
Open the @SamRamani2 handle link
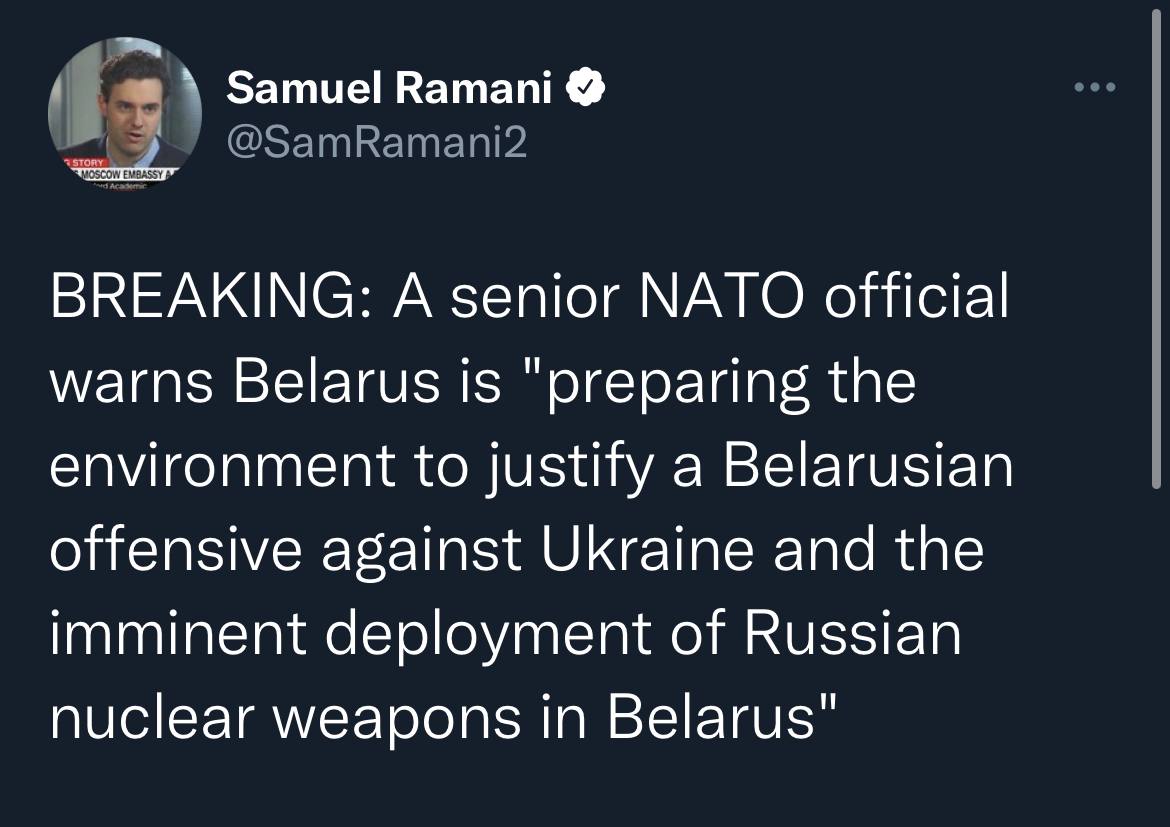(x=376, y=144)
